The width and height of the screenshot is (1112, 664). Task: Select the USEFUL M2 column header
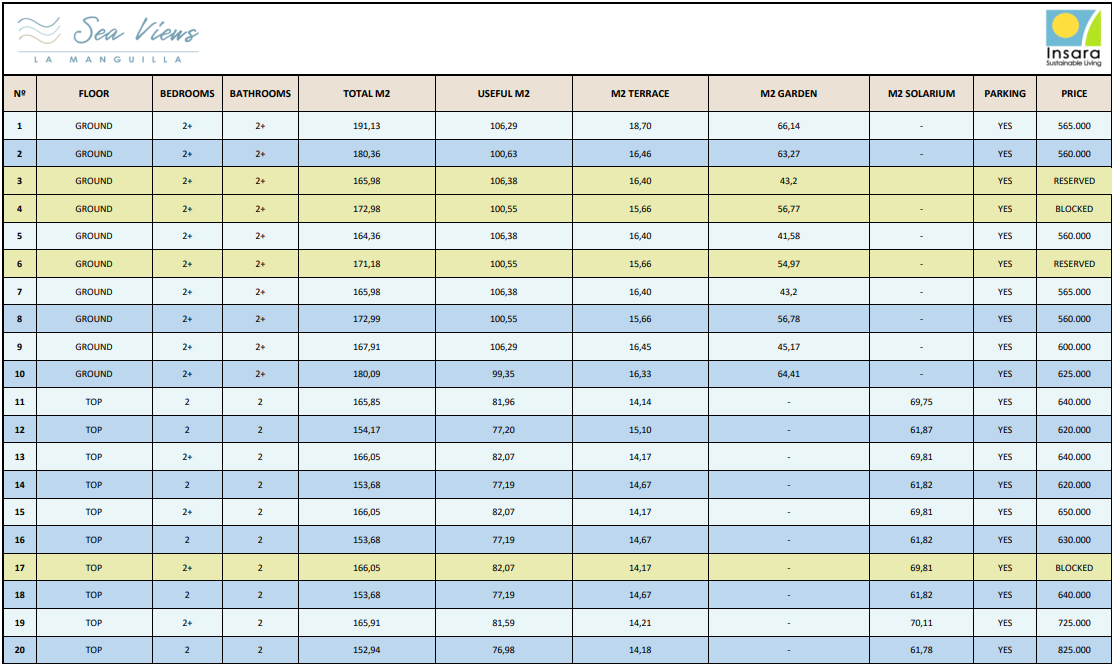503,94
